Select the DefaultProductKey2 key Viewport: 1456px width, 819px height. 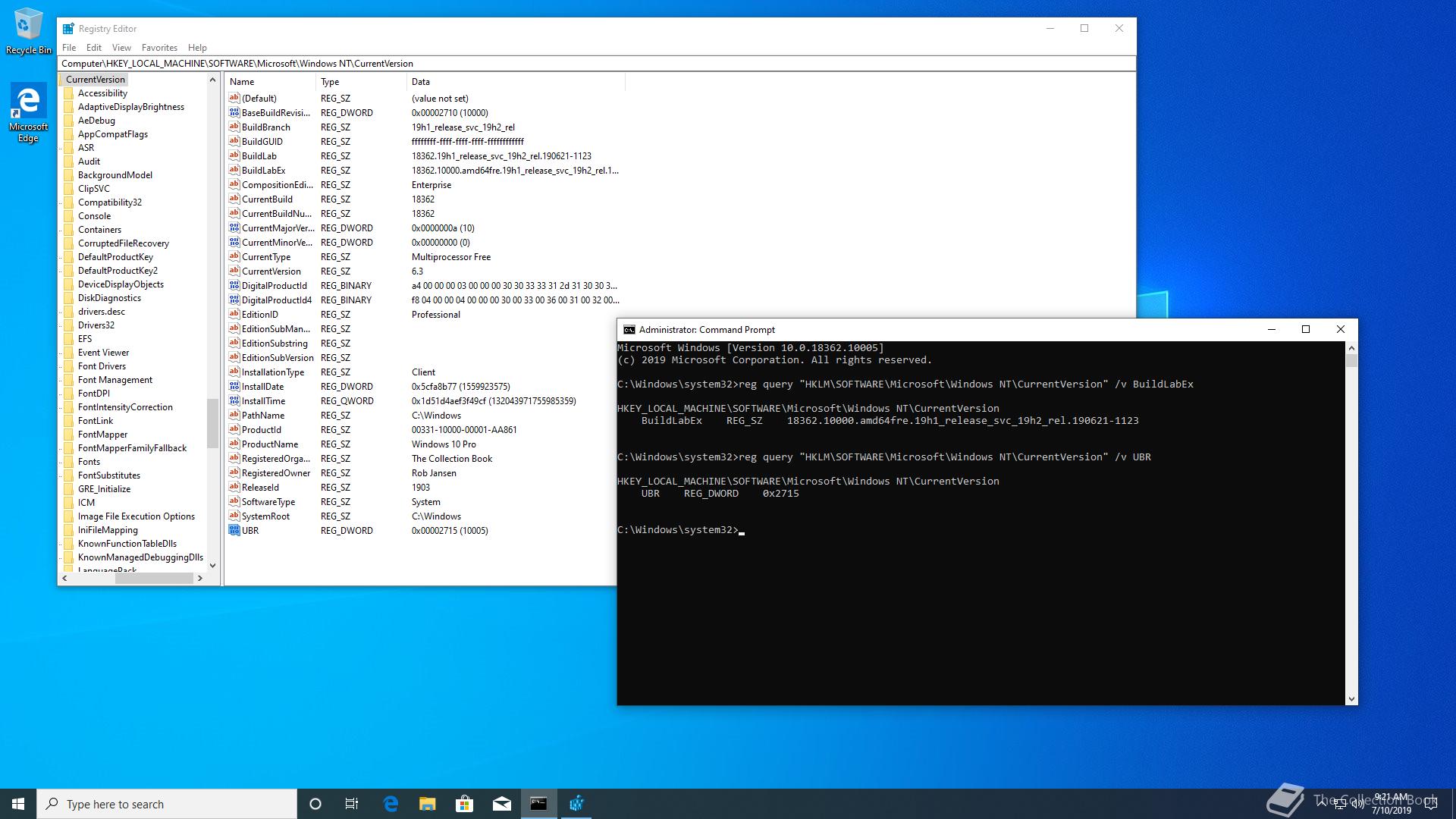tap(118, 271)
